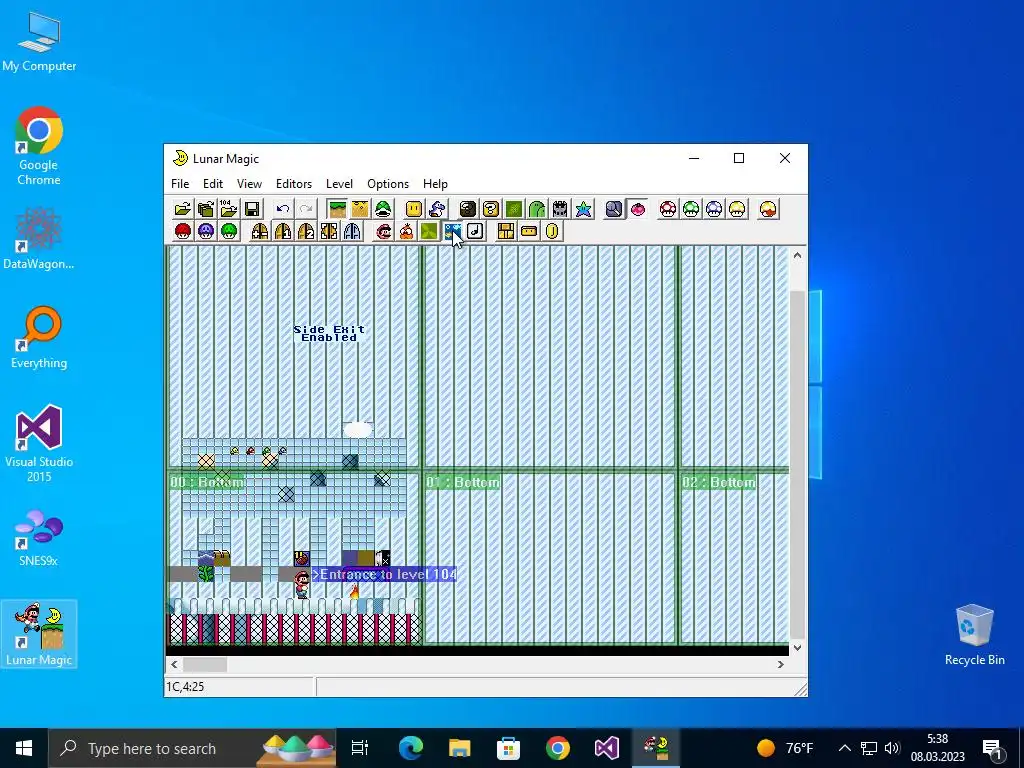The height and width of the screenshot is (768, 1024).
Task: Click the vertical scrollbar up arrow
Action: click(797, 255)
